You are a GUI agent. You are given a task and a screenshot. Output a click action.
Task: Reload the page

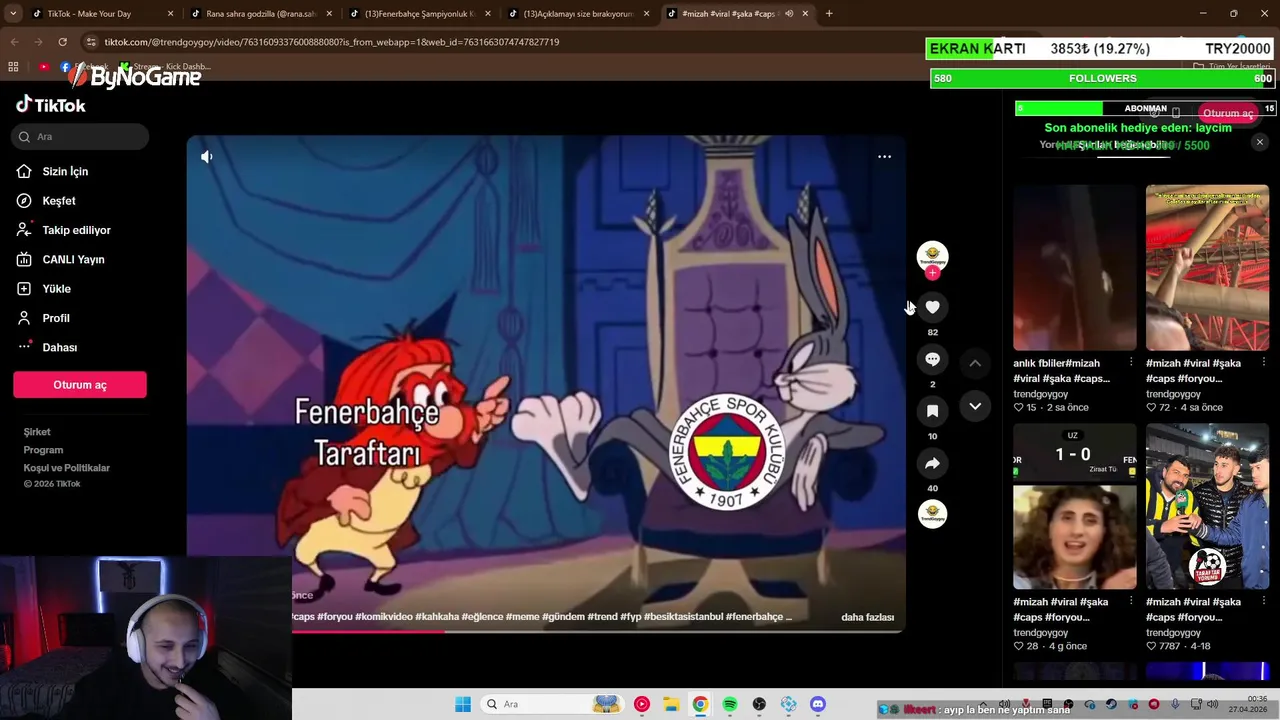tap(62, 42)
